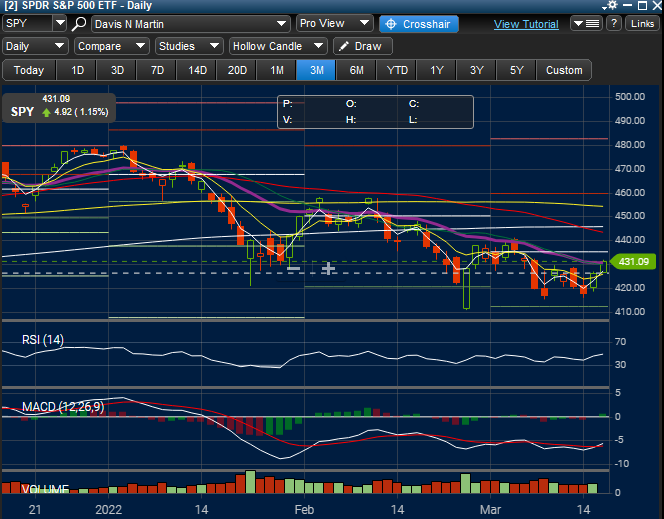Open the Hollow Candle chart type dropdown

(278, 46)
